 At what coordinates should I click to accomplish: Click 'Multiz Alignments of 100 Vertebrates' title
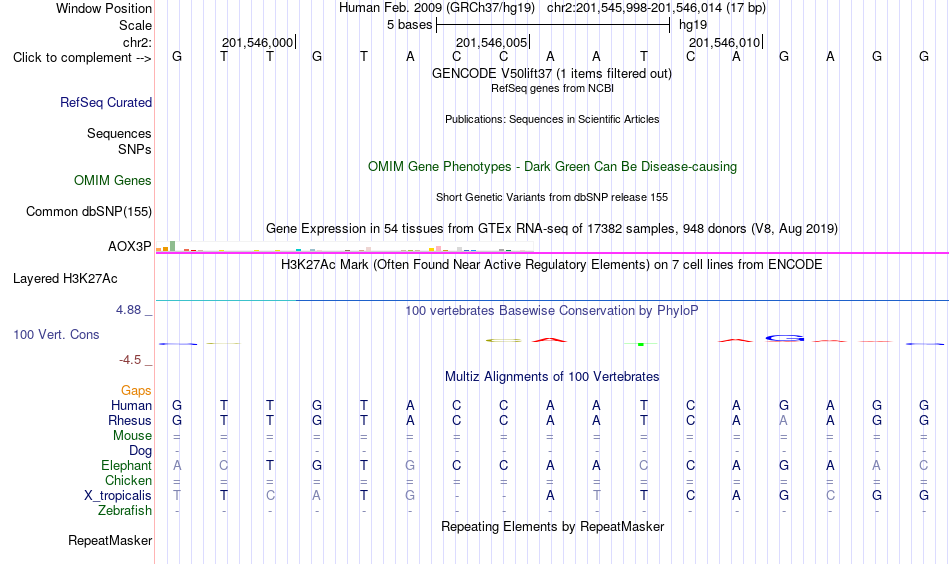click(x=552, y=377)
